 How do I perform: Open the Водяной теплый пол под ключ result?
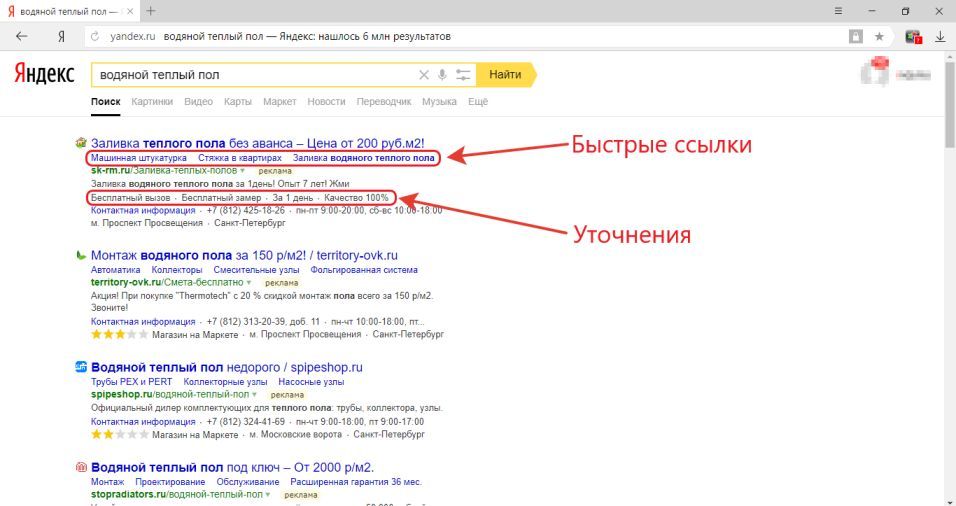pos(232,468)
